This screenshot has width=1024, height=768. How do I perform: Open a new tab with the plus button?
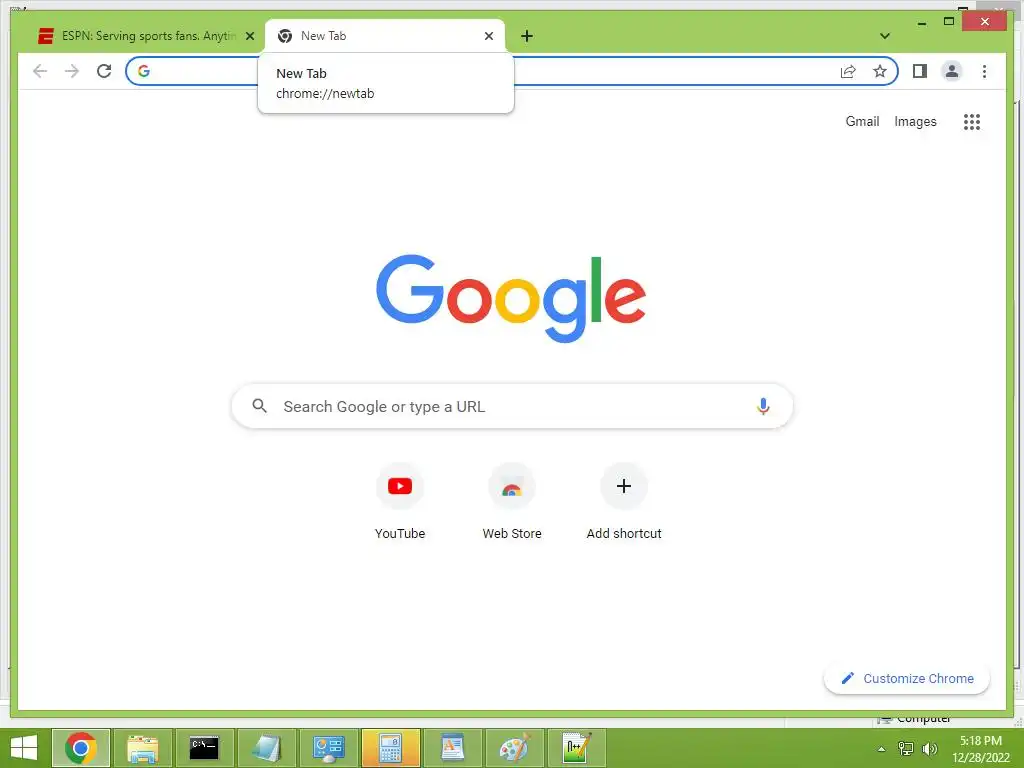click(527, 36)
